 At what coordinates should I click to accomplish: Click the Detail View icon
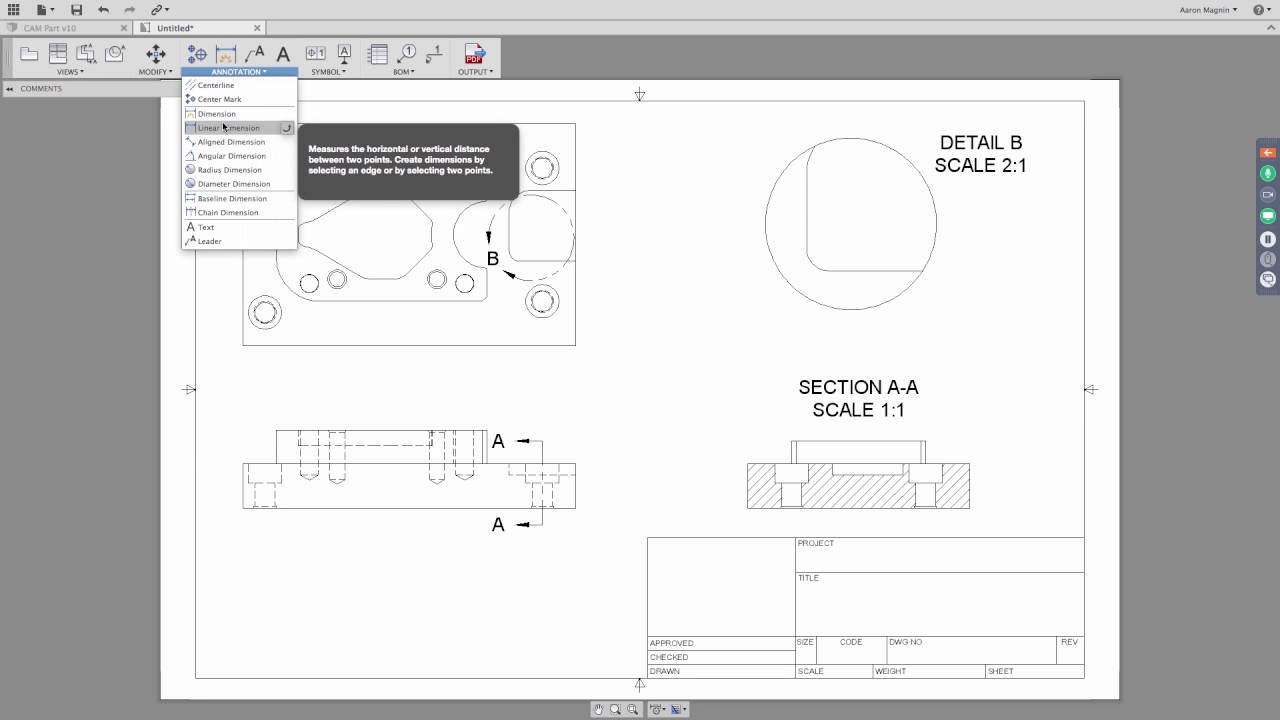(115, 54)
